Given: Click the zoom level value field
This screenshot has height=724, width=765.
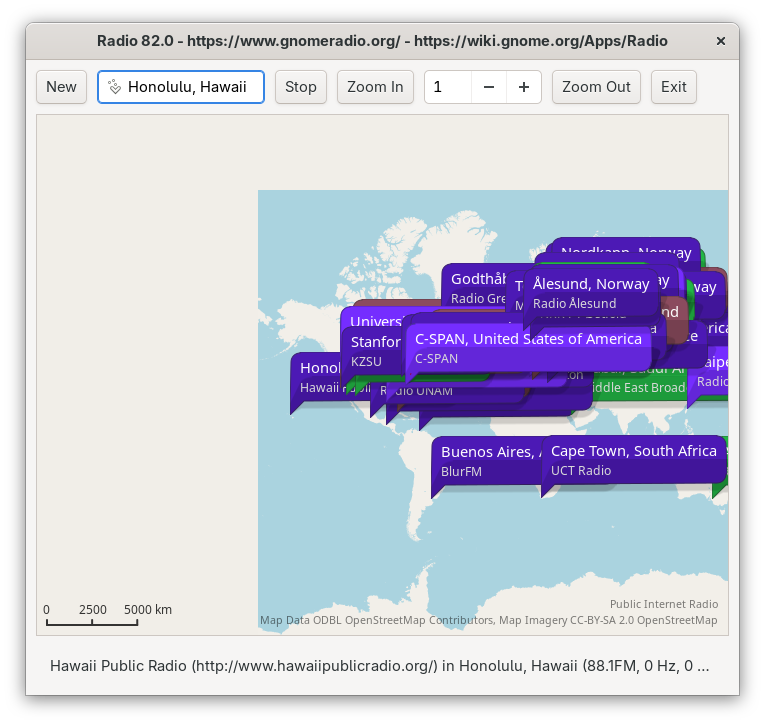Looking at the screenshot, I should [448, 87].
